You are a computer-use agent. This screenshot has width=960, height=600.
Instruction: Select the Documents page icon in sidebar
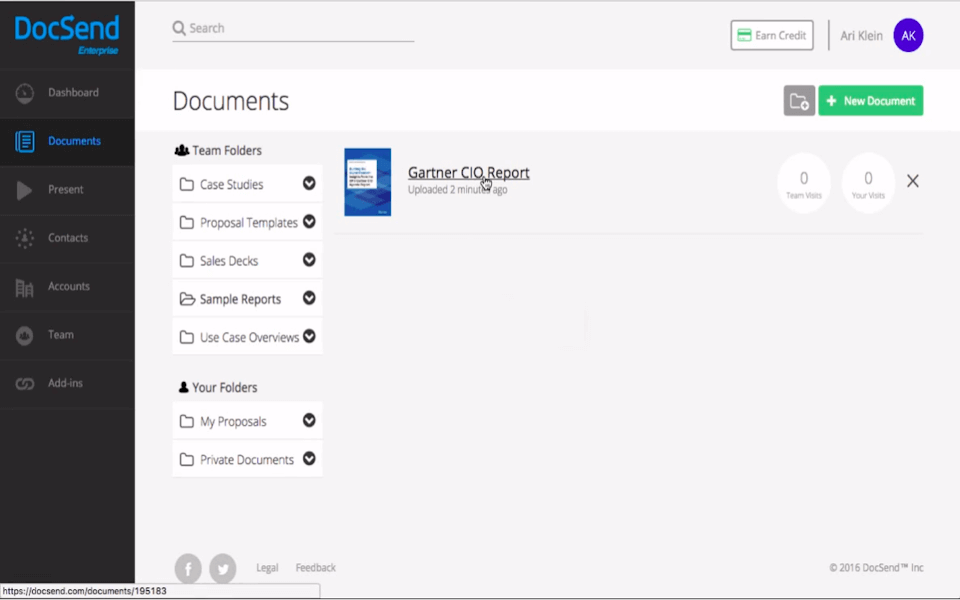[x=24, y=141]
